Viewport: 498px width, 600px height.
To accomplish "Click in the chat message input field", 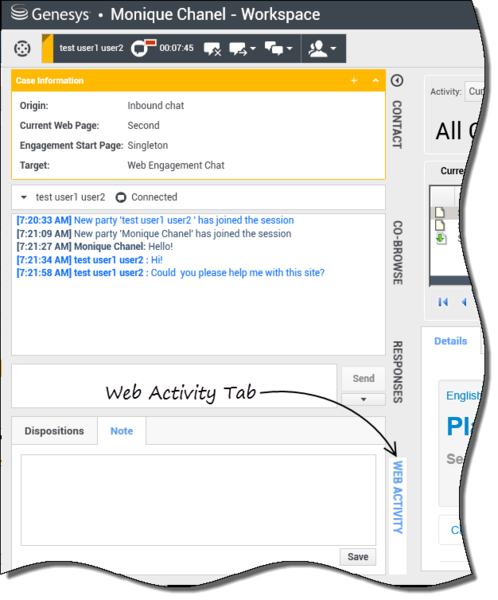I will (174, 385).
